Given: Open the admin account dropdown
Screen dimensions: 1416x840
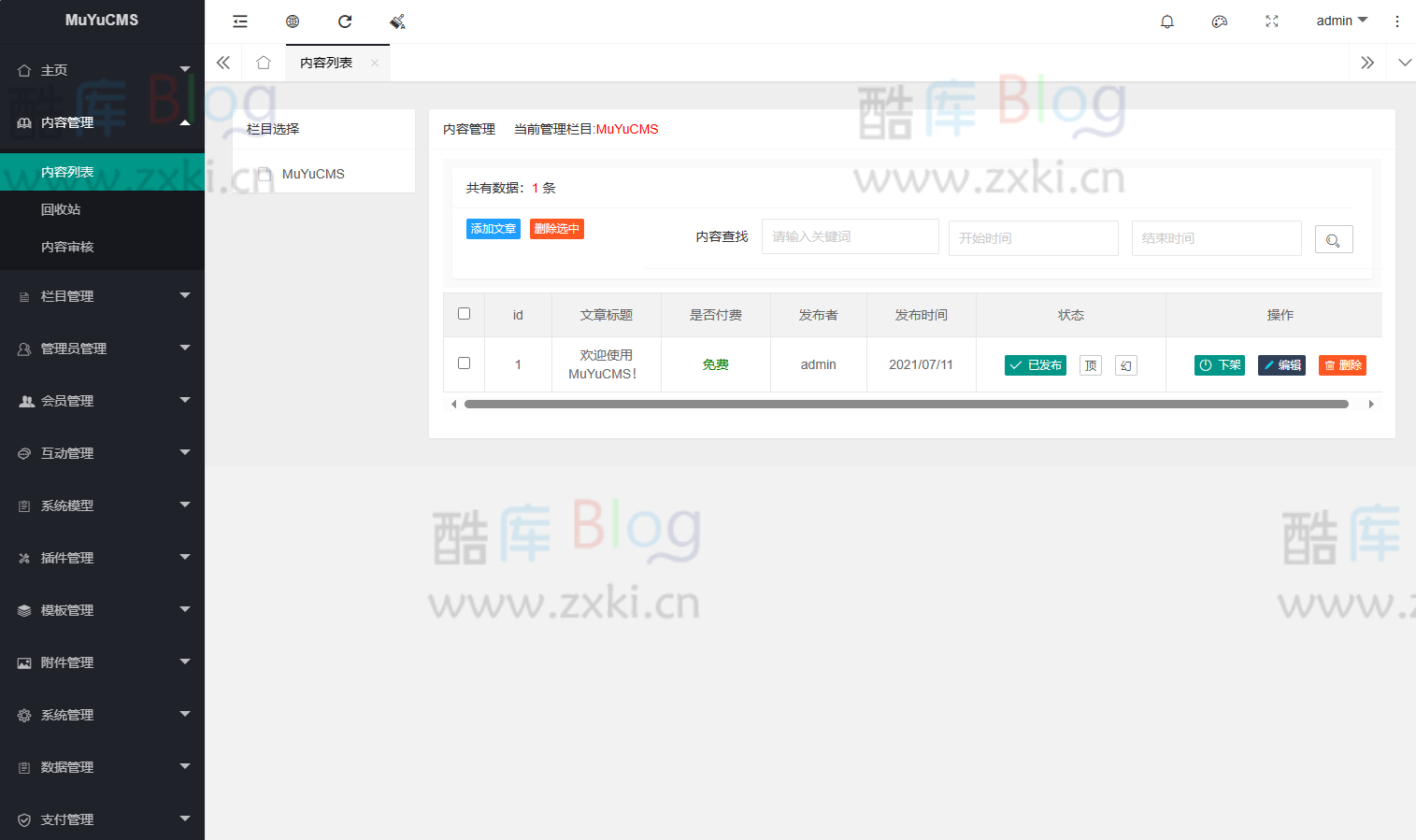Looking at the screenshot, I should pos(1340,21).
